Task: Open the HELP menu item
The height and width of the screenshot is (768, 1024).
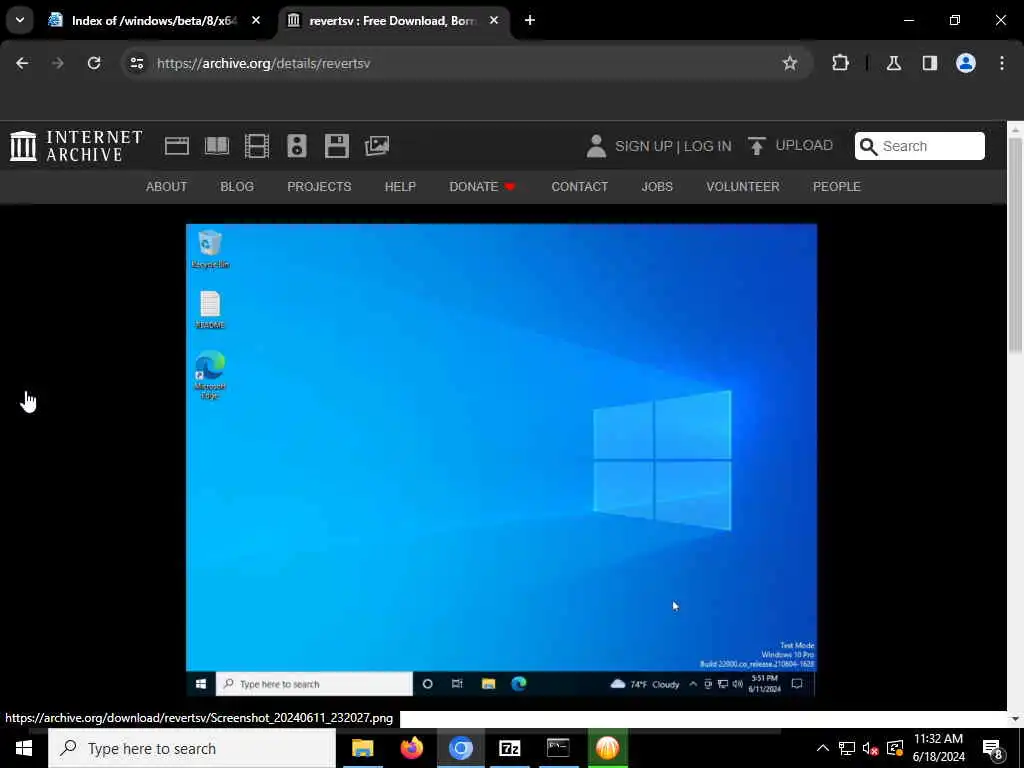Action: [x=400, y=187]
